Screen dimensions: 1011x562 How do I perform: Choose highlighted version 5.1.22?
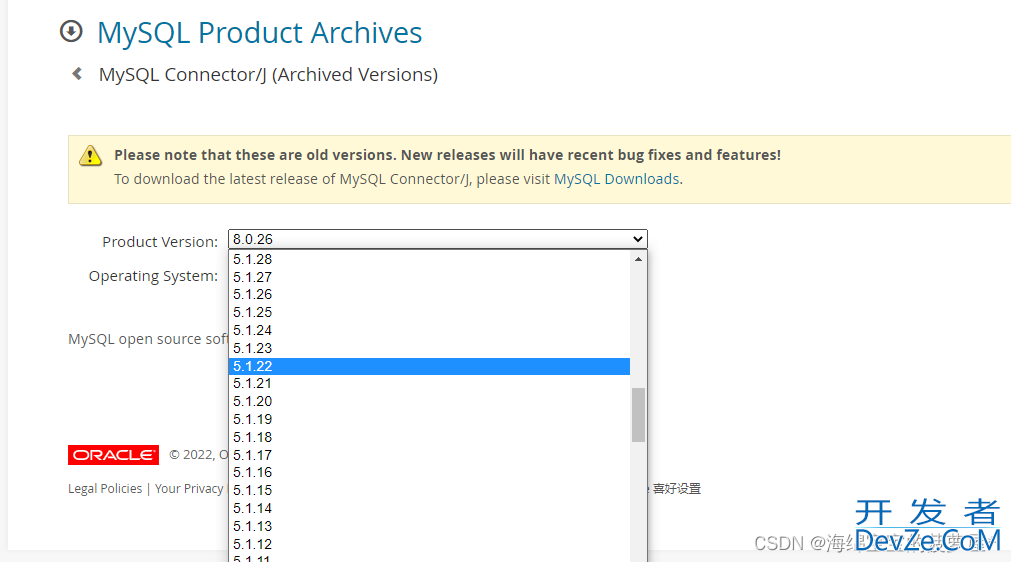(429, 366)
